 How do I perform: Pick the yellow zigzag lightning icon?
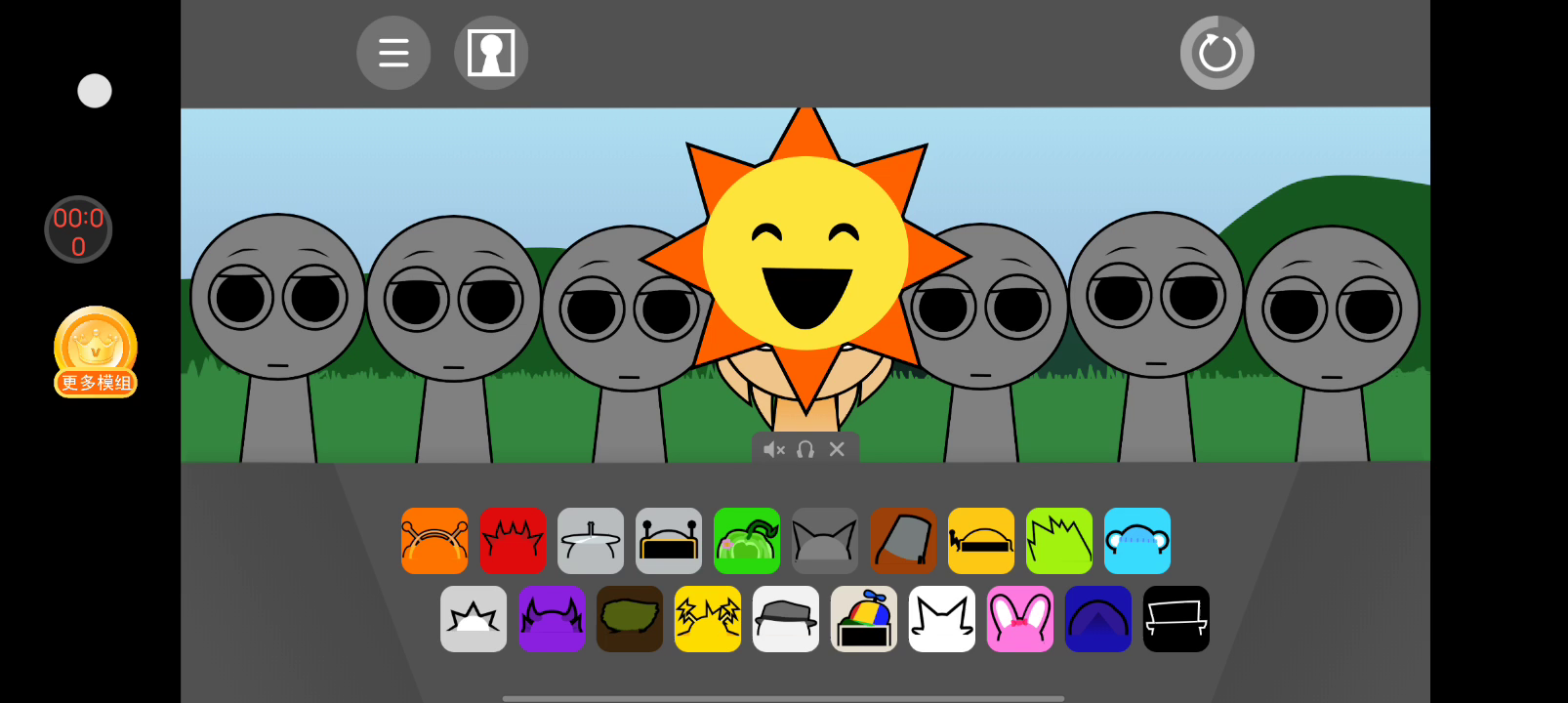click(708, 619)
